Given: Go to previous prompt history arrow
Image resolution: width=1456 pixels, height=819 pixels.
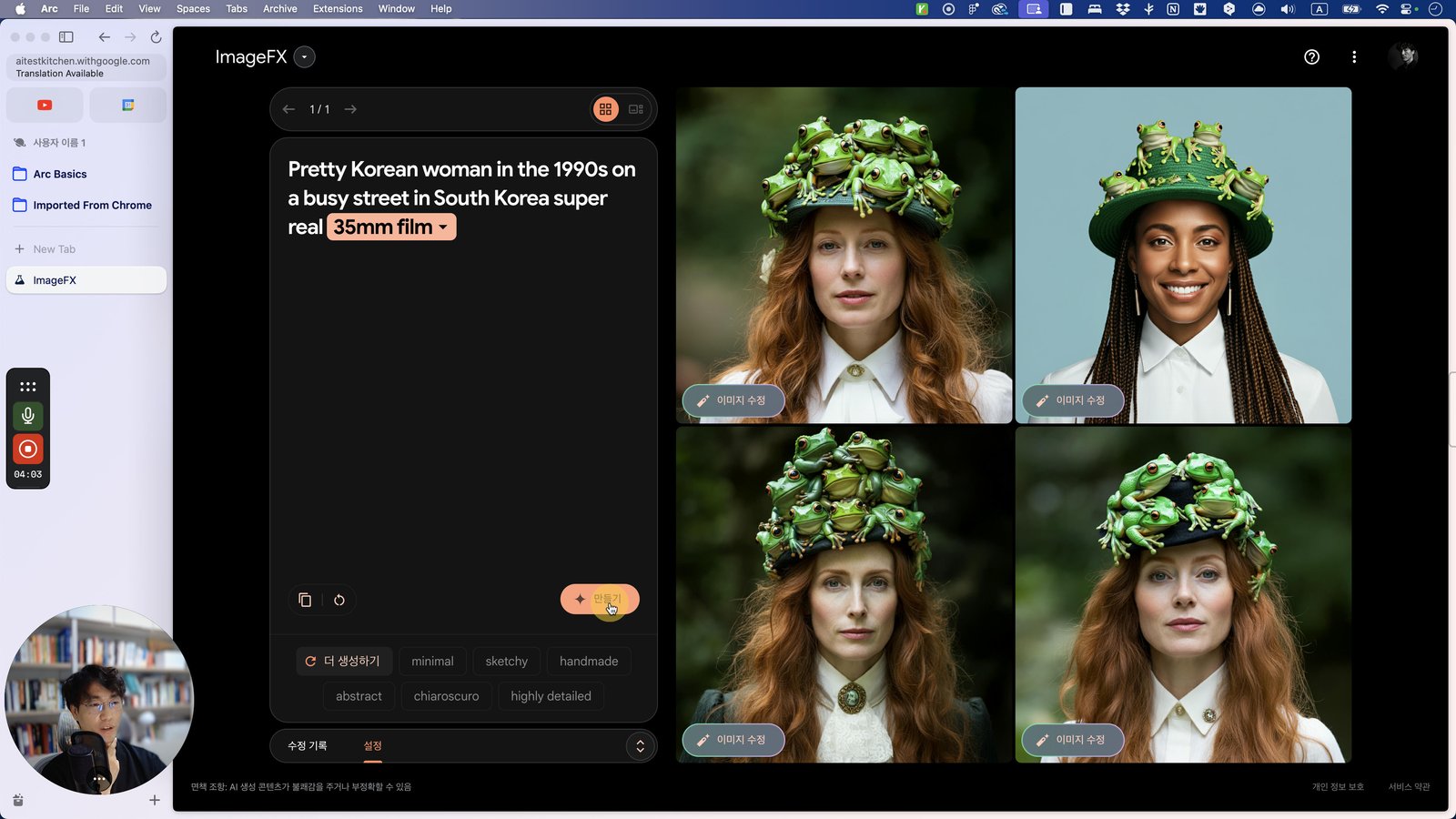Looking at the screenshot, I should 288,109.
